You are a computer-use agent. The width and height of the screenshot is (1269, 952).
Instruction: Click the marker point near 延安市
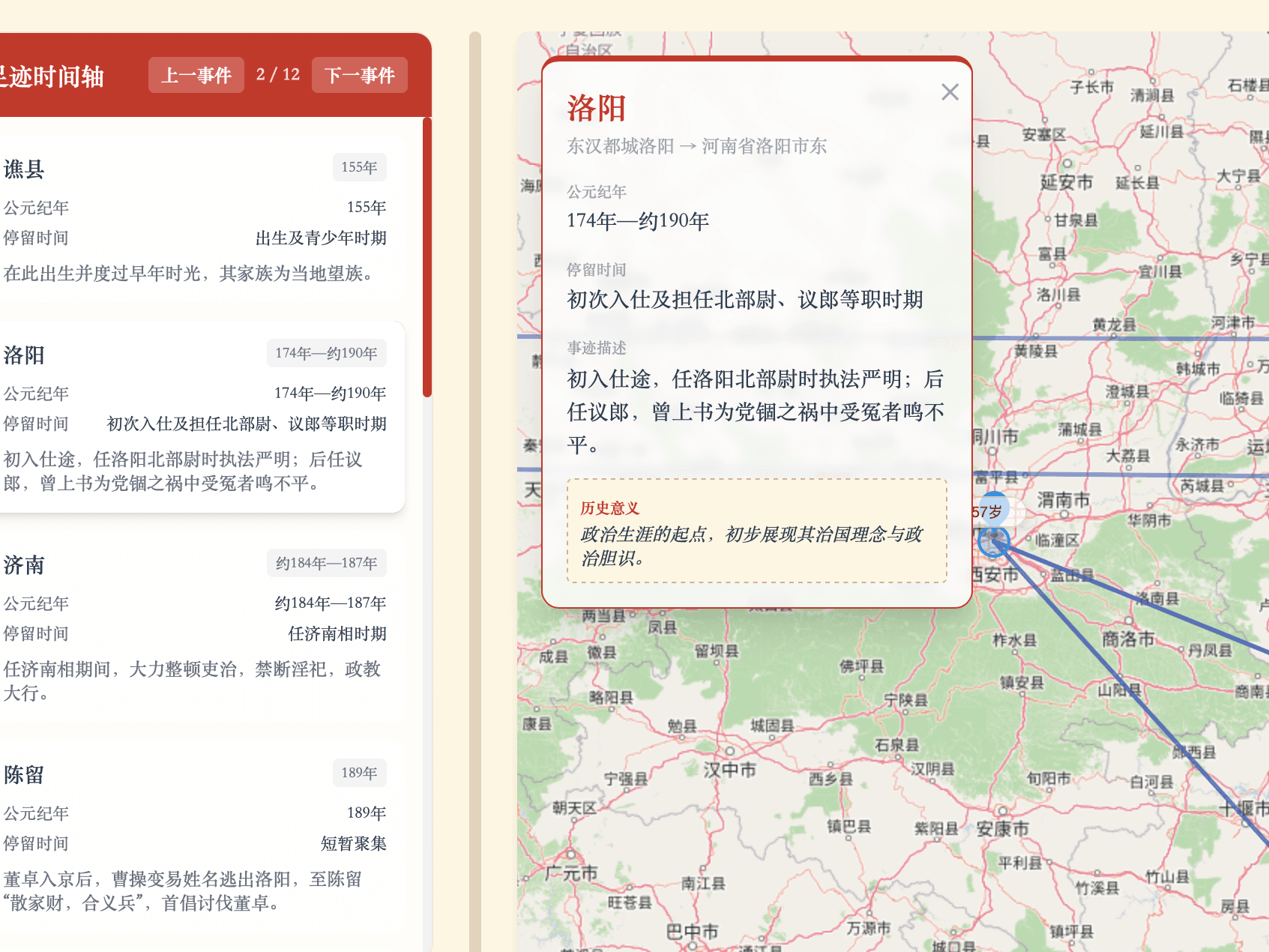(x=1067, y=163)
